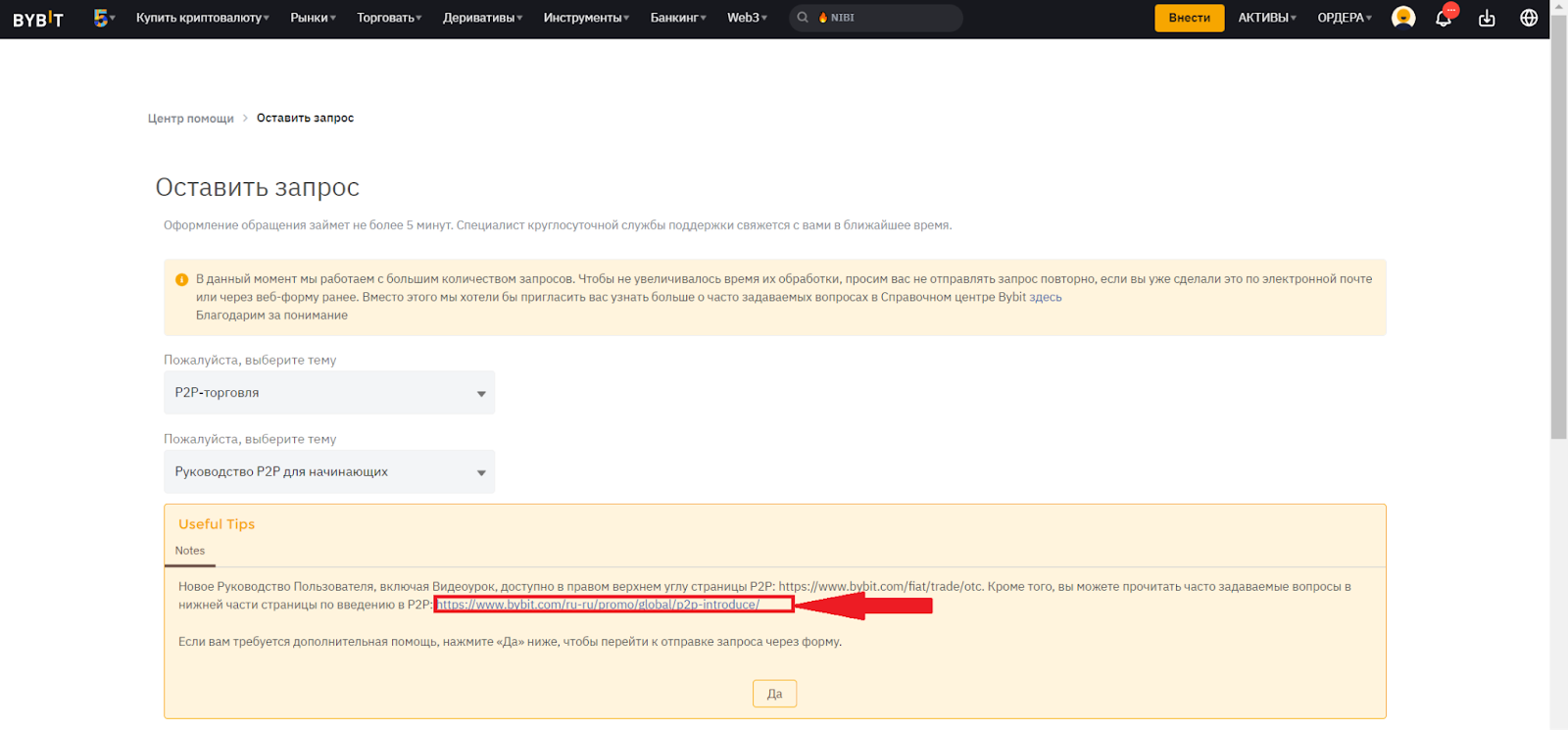Go to Центр помощи breadcrumb

[x=191, y=119]
